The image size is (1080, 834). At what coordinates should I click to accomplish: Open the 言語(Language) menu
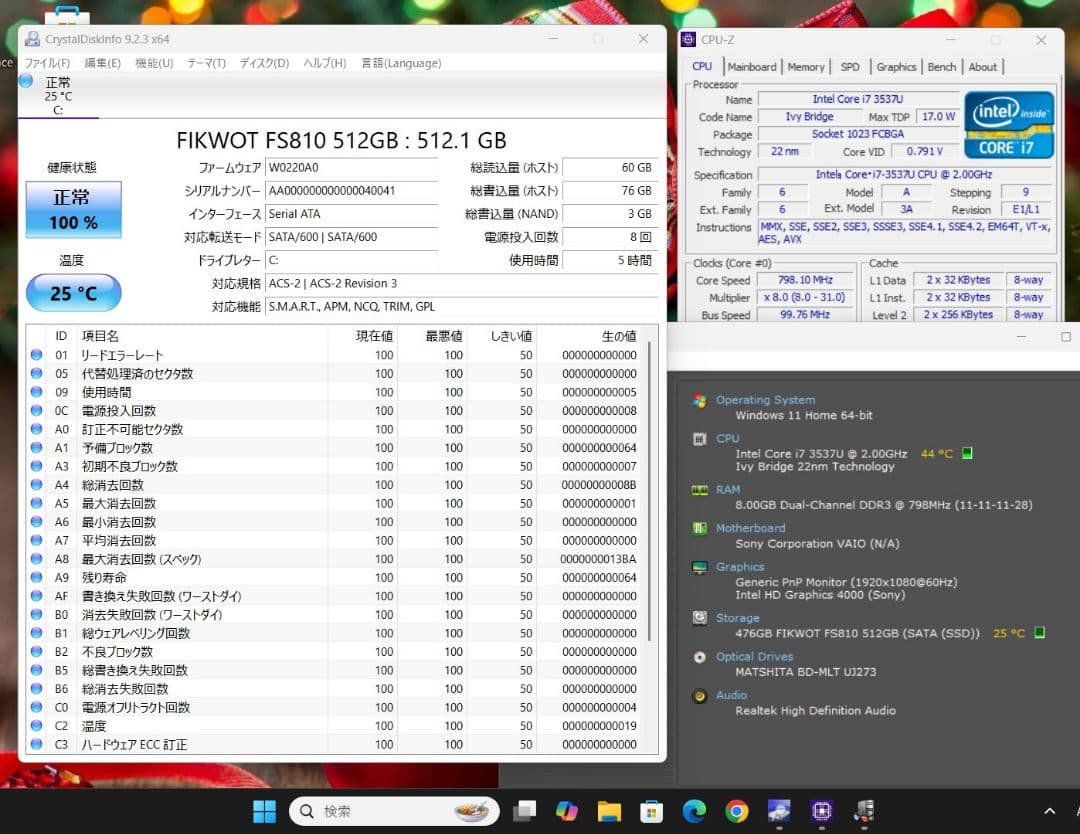click(401, 62)
